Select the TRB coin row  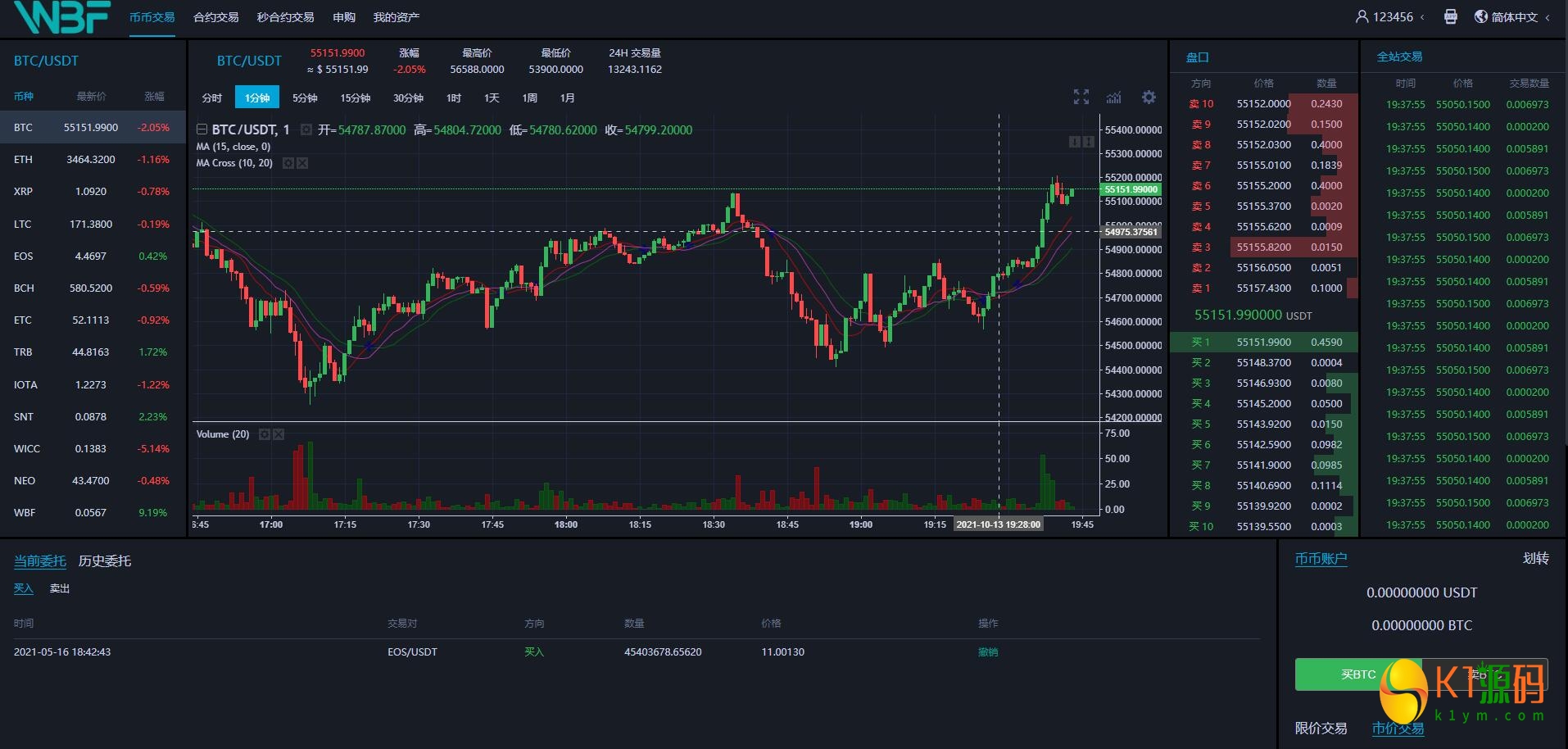(x=93, y=352)
